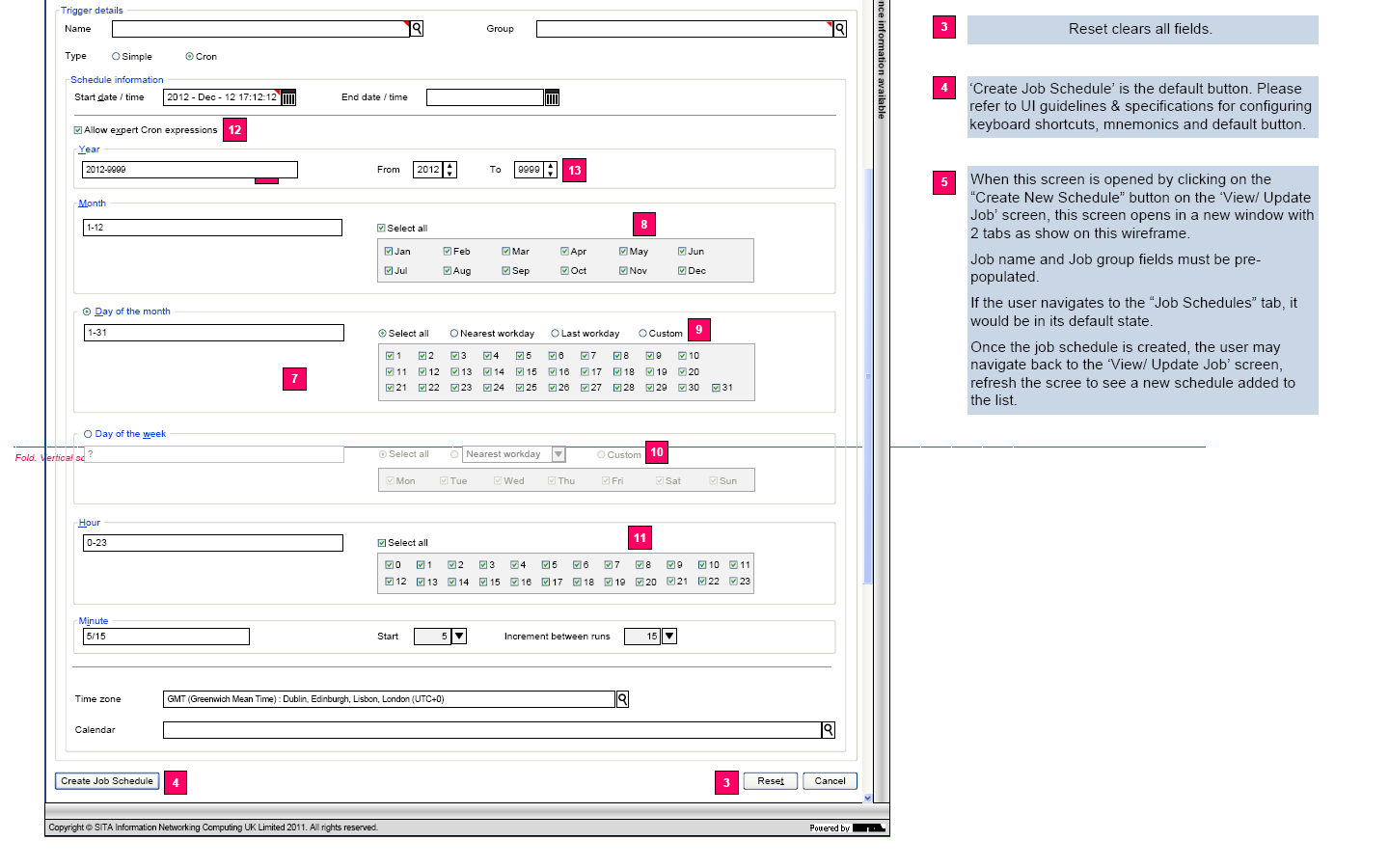Viewport: 1389px width, 868px height.
Task: Open the Nearest workday dropdown
Action: coord(558,453)
